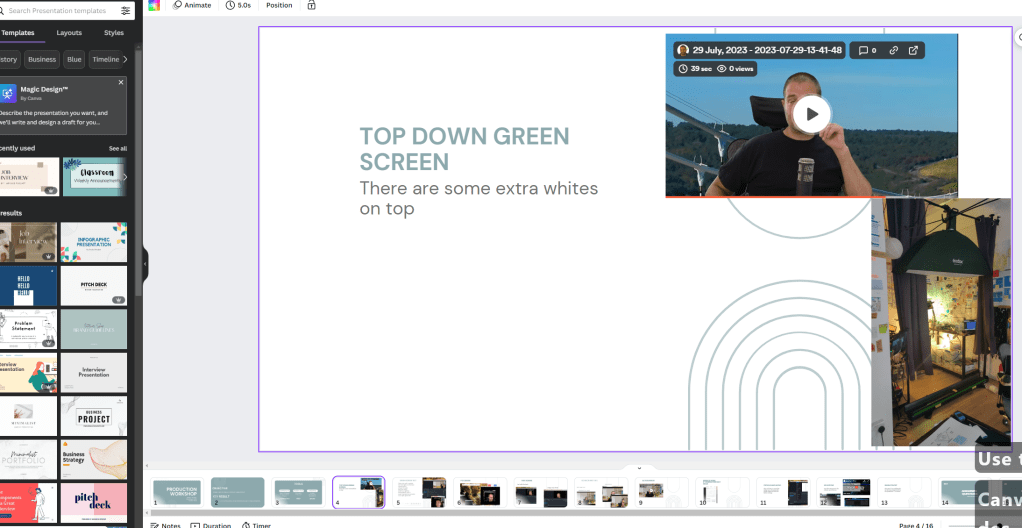The image size is (1022, 528).
Task: Select the Interview Presentation grey template
Action: pyautogui.click(x=94, y=373)
